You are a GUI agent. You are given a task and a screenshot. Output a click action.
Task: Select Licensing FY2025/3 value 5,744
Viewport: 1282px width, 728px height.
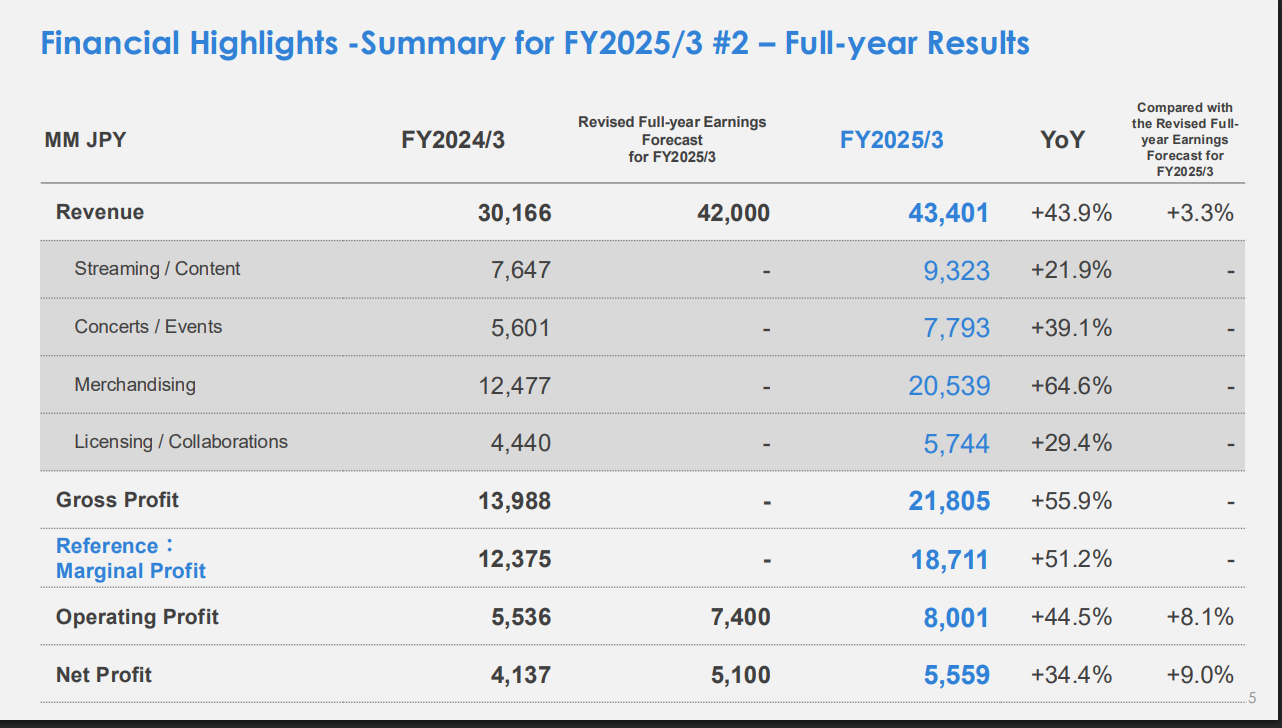pos(957,443)
